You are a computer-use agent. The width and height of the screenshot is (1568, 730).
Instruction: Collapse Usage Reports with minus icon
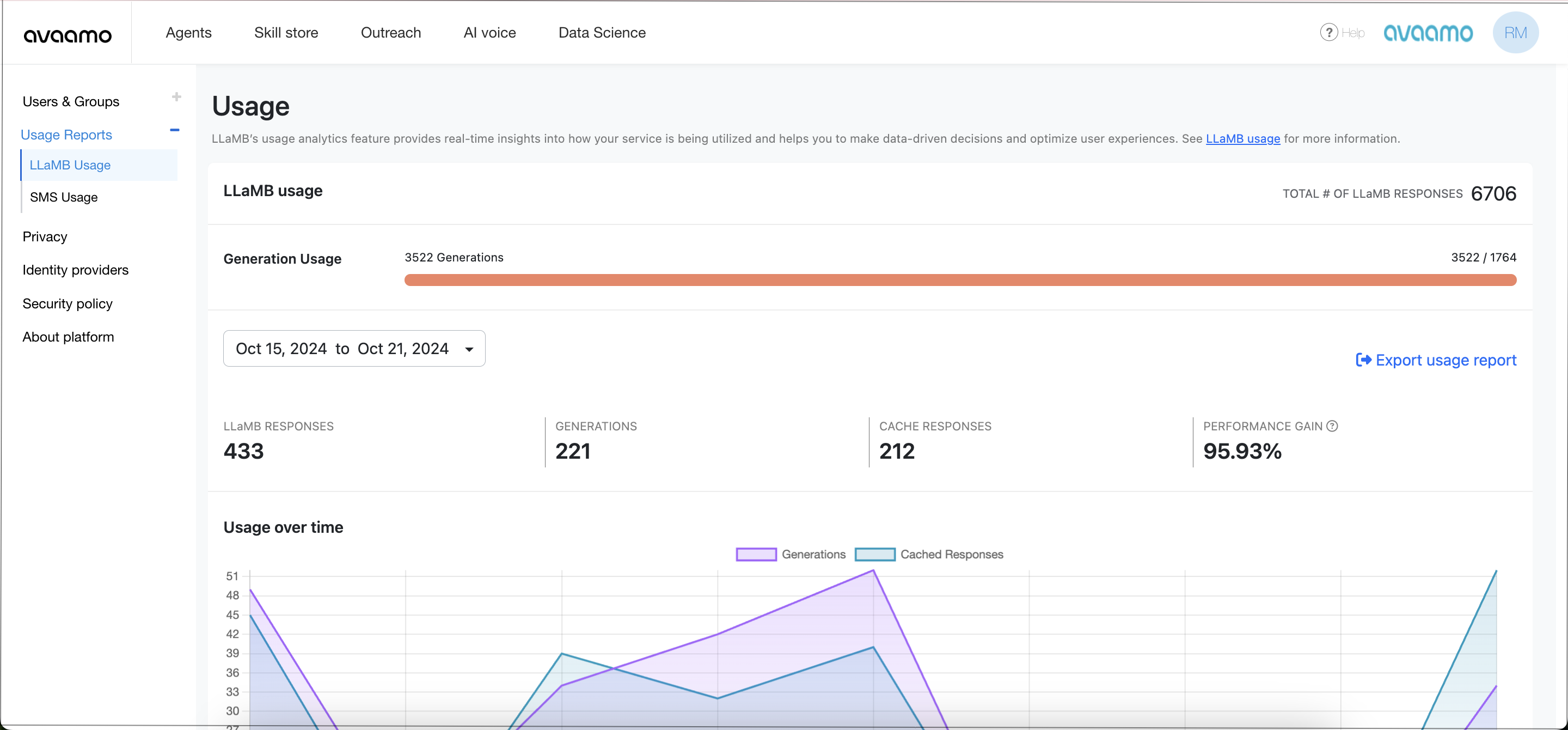point(175,130)
